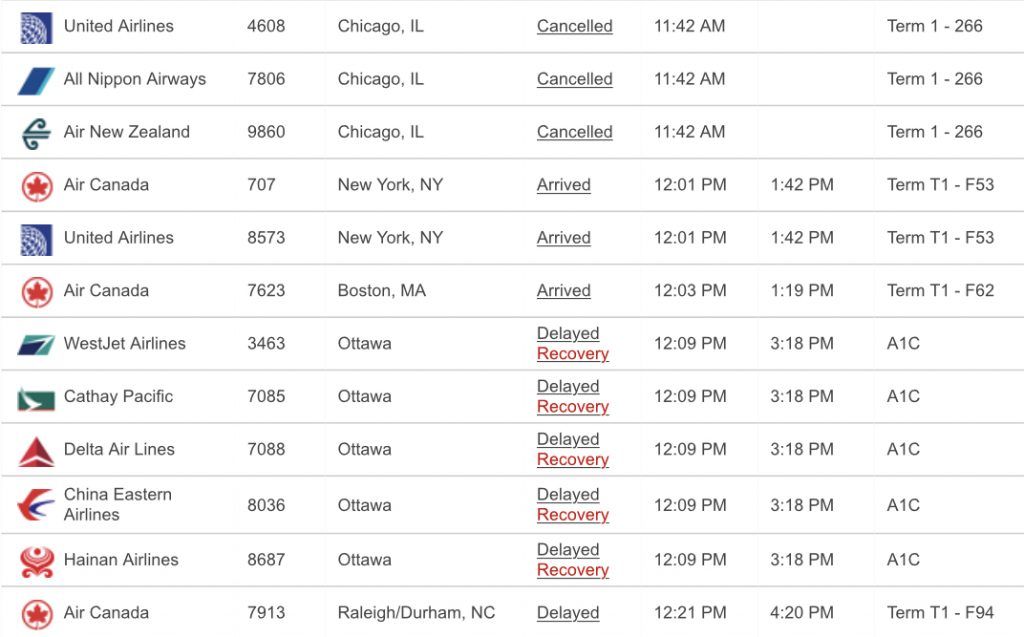Click the Delta Air Lines logo icon
This screenshot has width=1024, height=637.
click(x=36, y=451)
